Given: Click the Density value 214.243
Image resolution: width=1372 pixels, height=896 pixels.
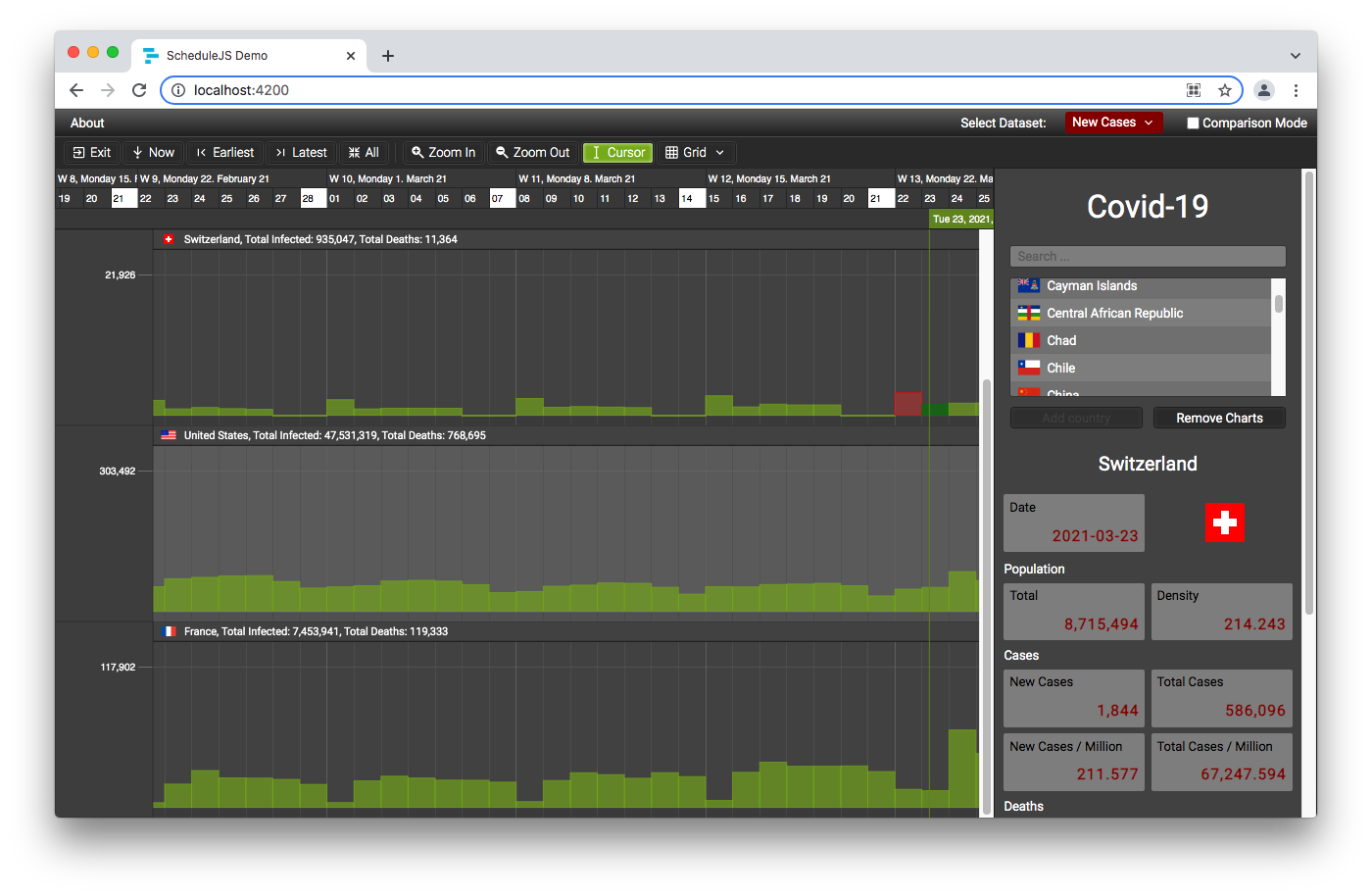Looking at the screenshot, I should pos(1254,624).
